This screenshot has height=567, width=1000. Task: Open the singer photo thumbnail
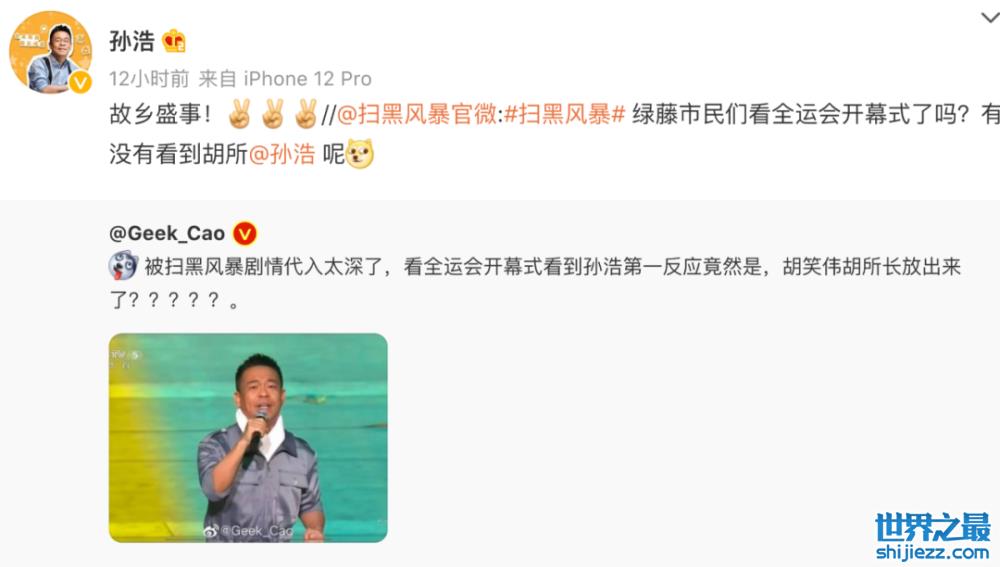(x=248, y=438)
